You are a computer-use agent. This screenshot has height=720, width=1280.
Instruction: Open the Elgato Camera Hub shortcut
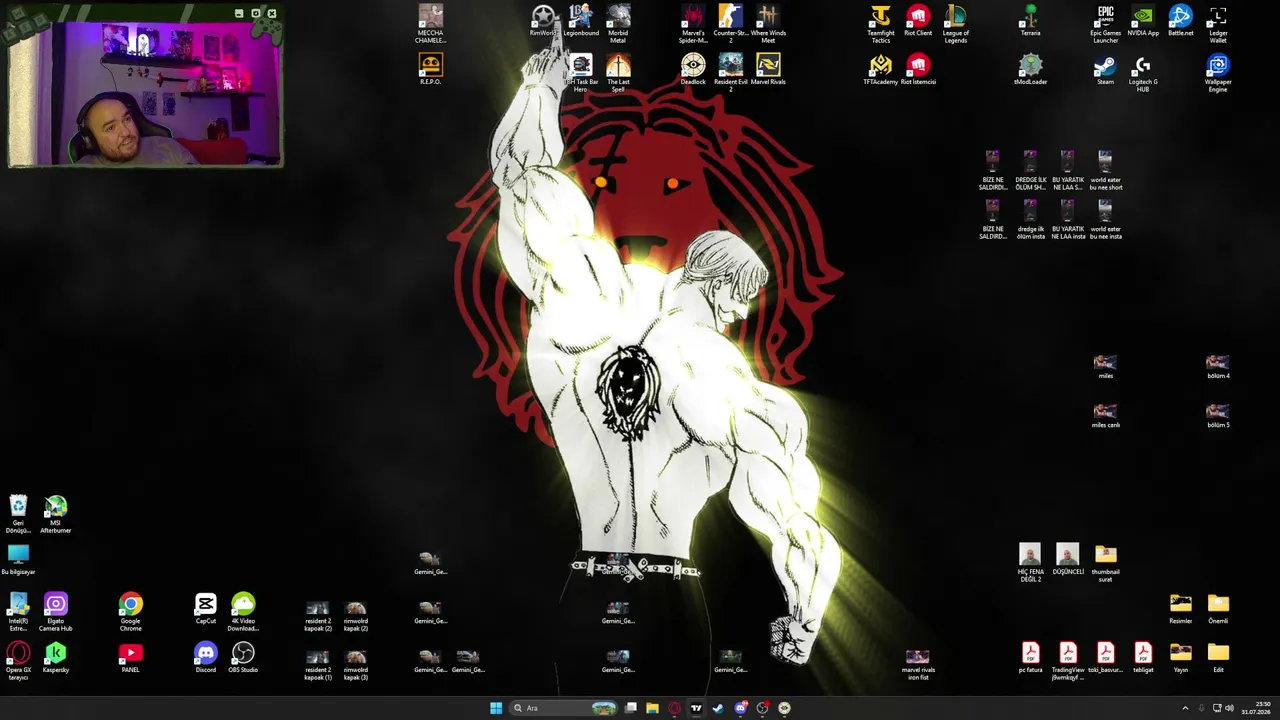56,612
